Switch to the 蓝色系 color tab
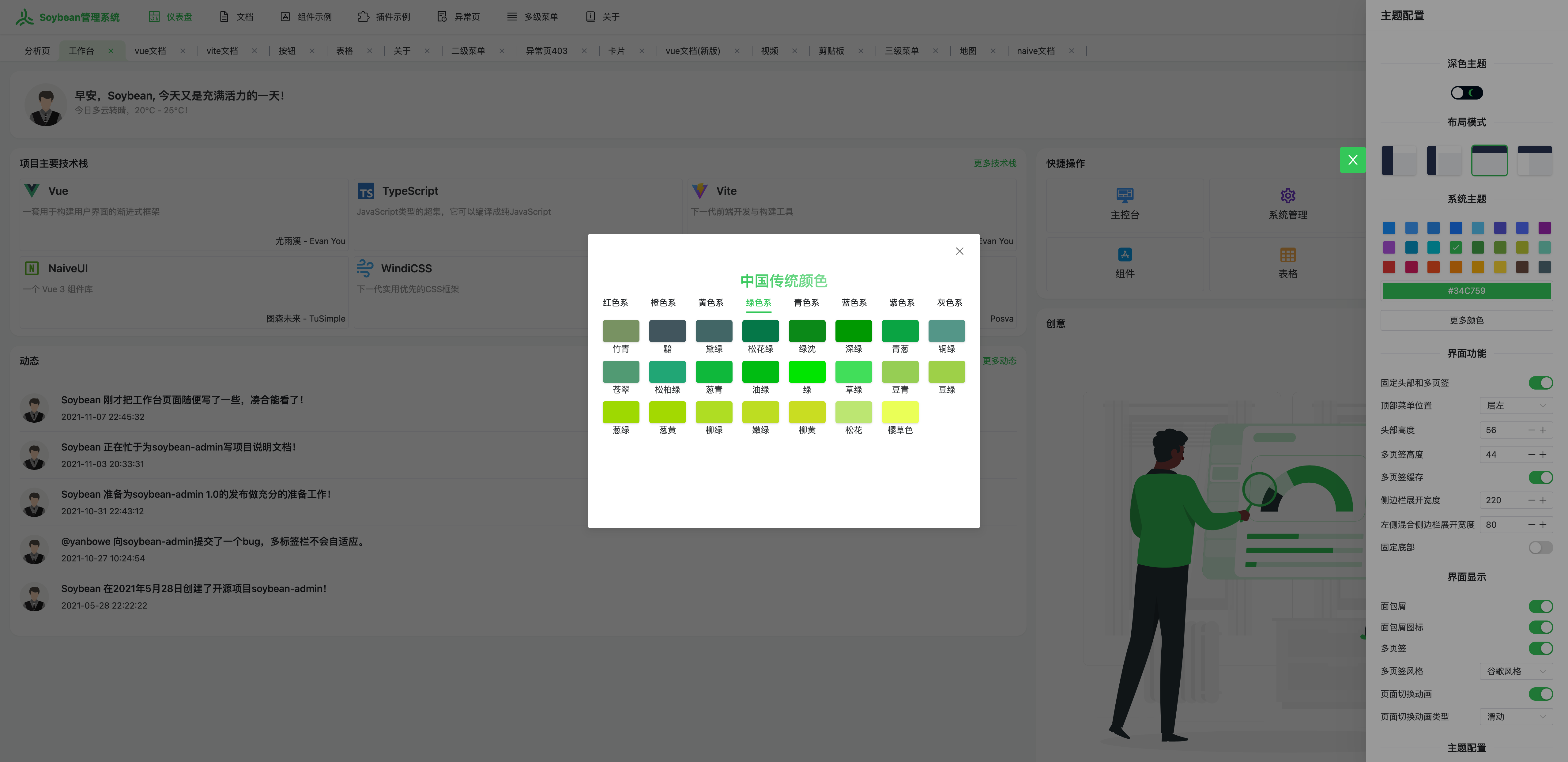 (854, 303)
